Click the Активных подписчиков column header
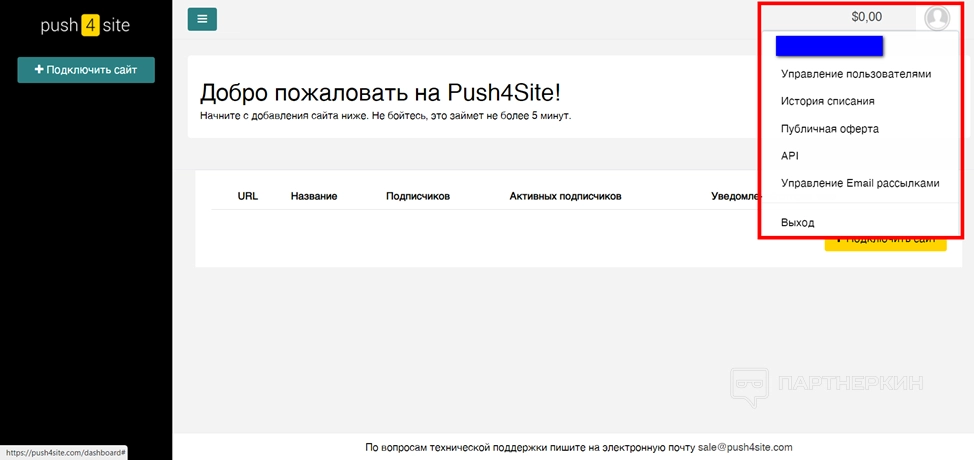This screenshot has width=974, height=460. pos(565,196)
